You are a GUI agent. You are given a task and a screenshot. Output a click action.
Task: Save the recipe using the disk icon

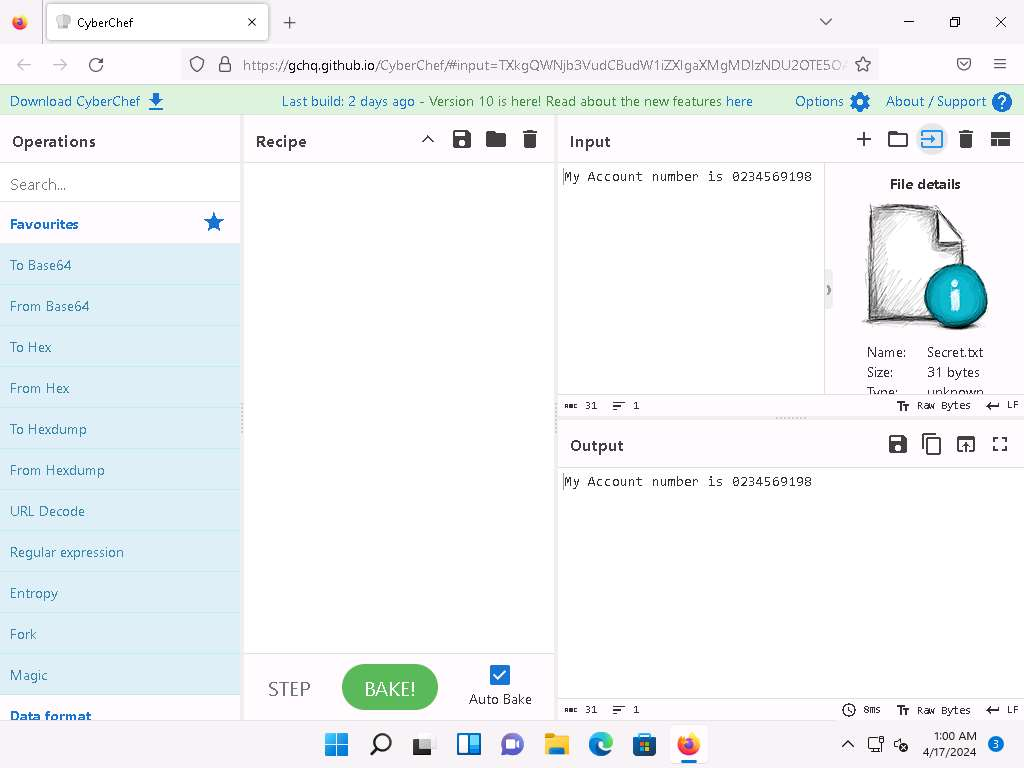pos(462,140)
